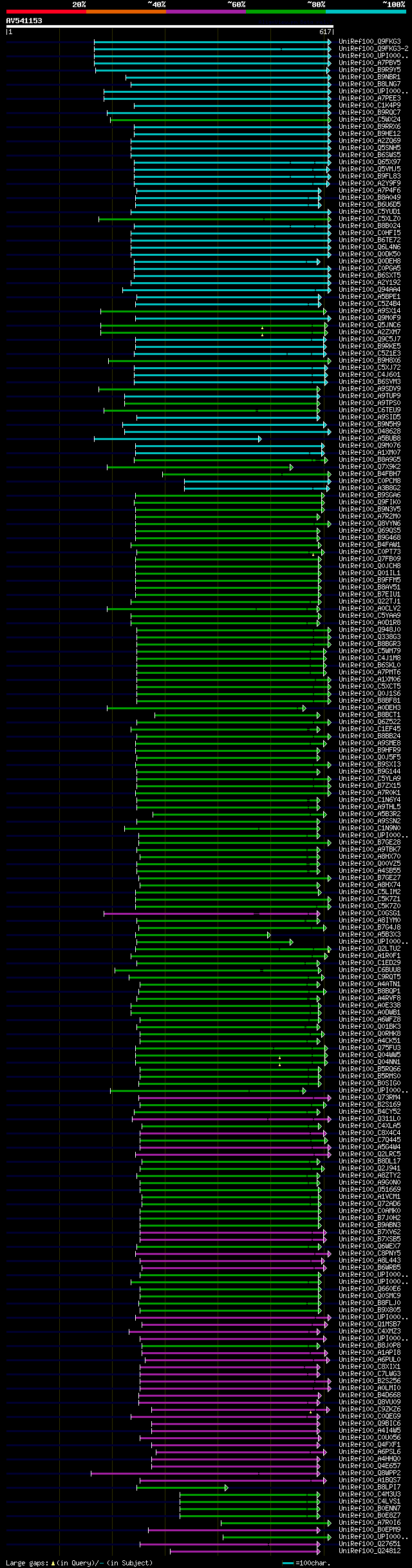Select the UniRef100_B9HE12 label

(370, 134)
